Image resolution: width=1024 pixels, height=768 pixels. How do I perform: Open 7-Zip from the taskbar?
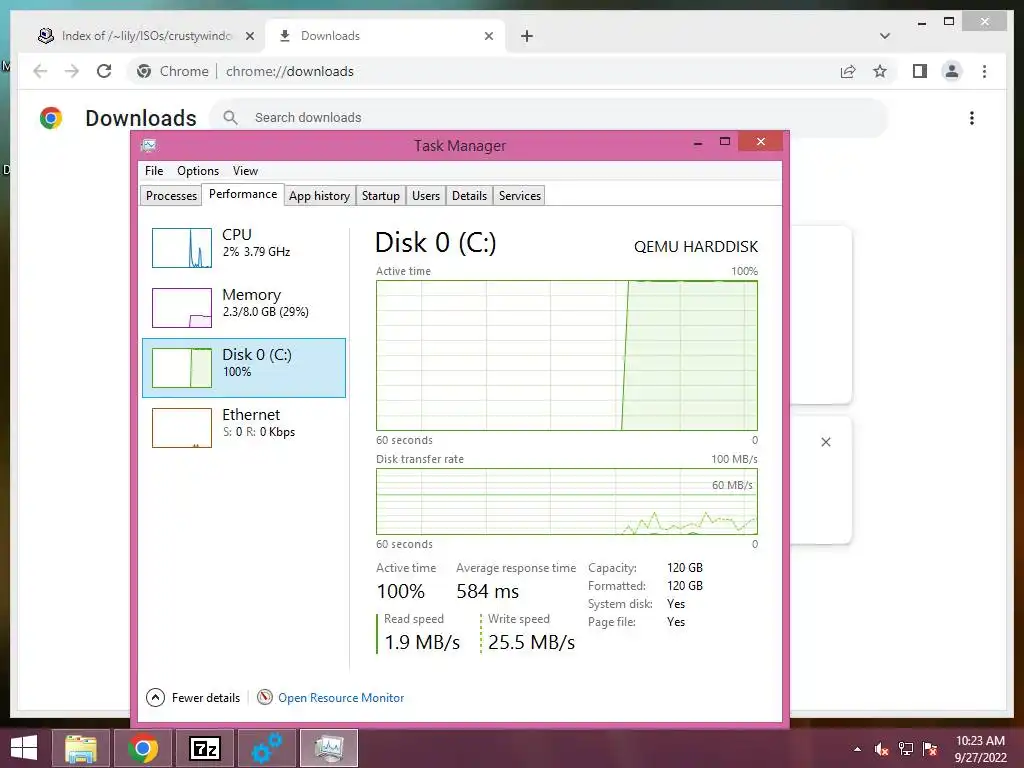(205, 748)
